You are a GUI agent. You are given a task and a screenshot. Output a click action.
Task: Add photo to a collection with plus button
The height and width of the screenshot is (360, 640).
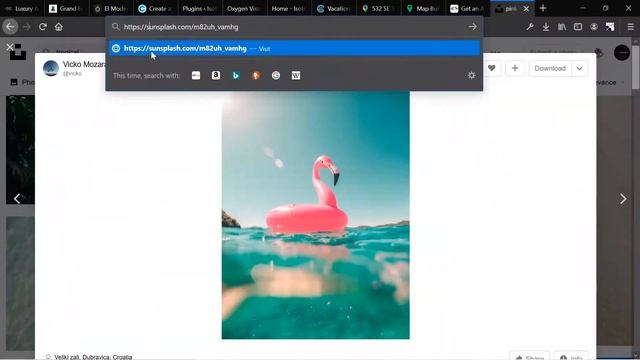[x=515, y=68]
